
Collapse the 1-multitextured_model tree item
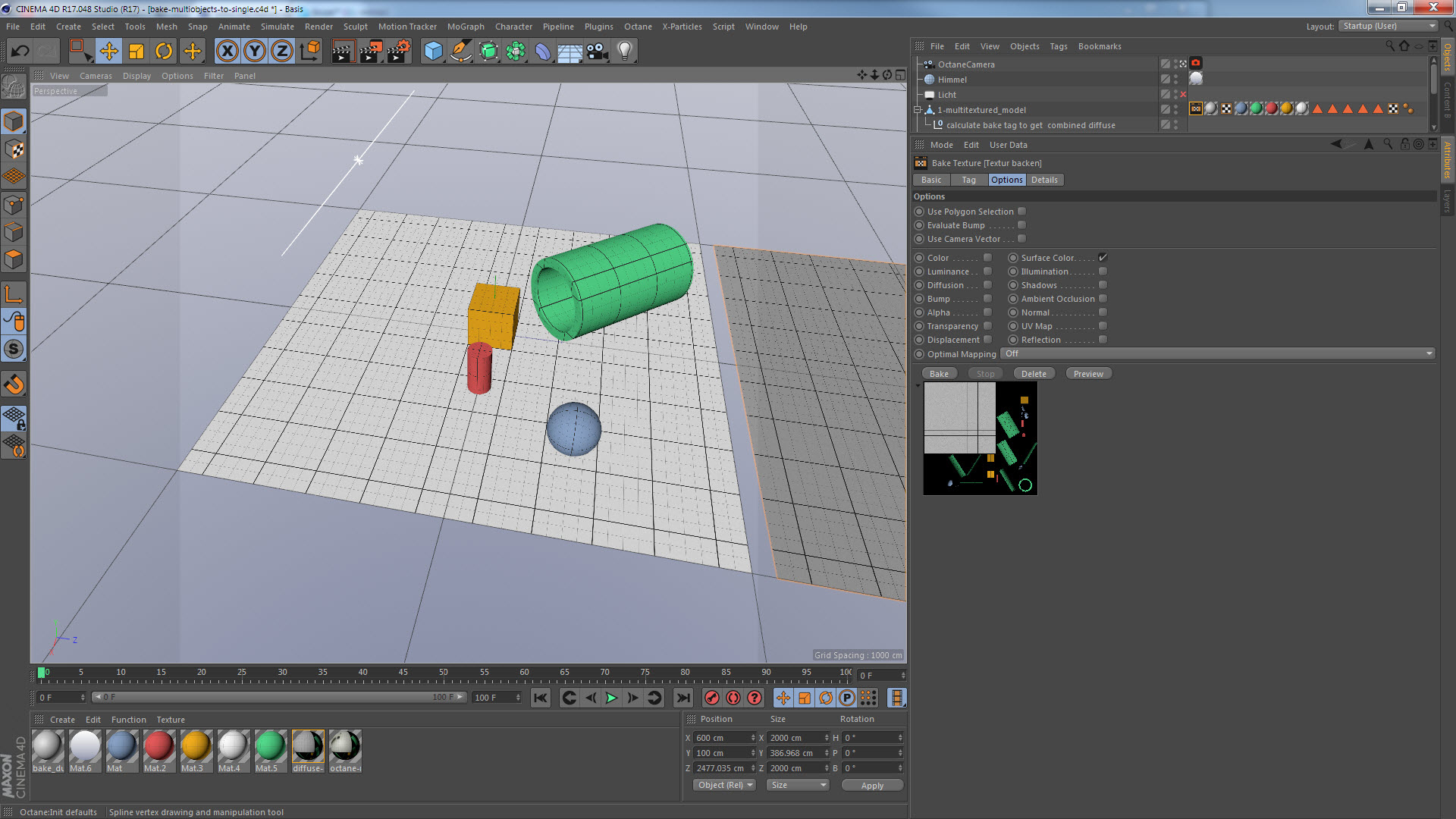pos(918,110)
